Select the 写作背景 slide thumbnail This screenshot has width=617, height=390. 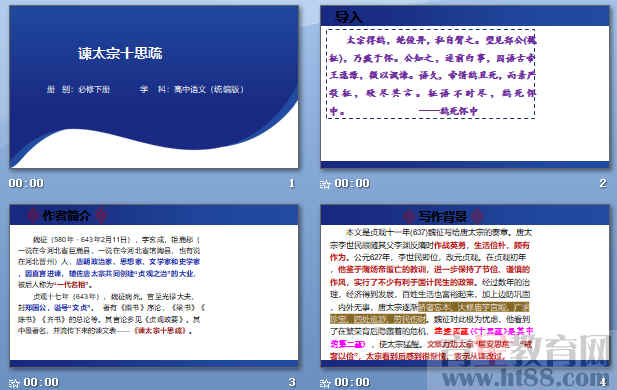(x=465, y=285)
